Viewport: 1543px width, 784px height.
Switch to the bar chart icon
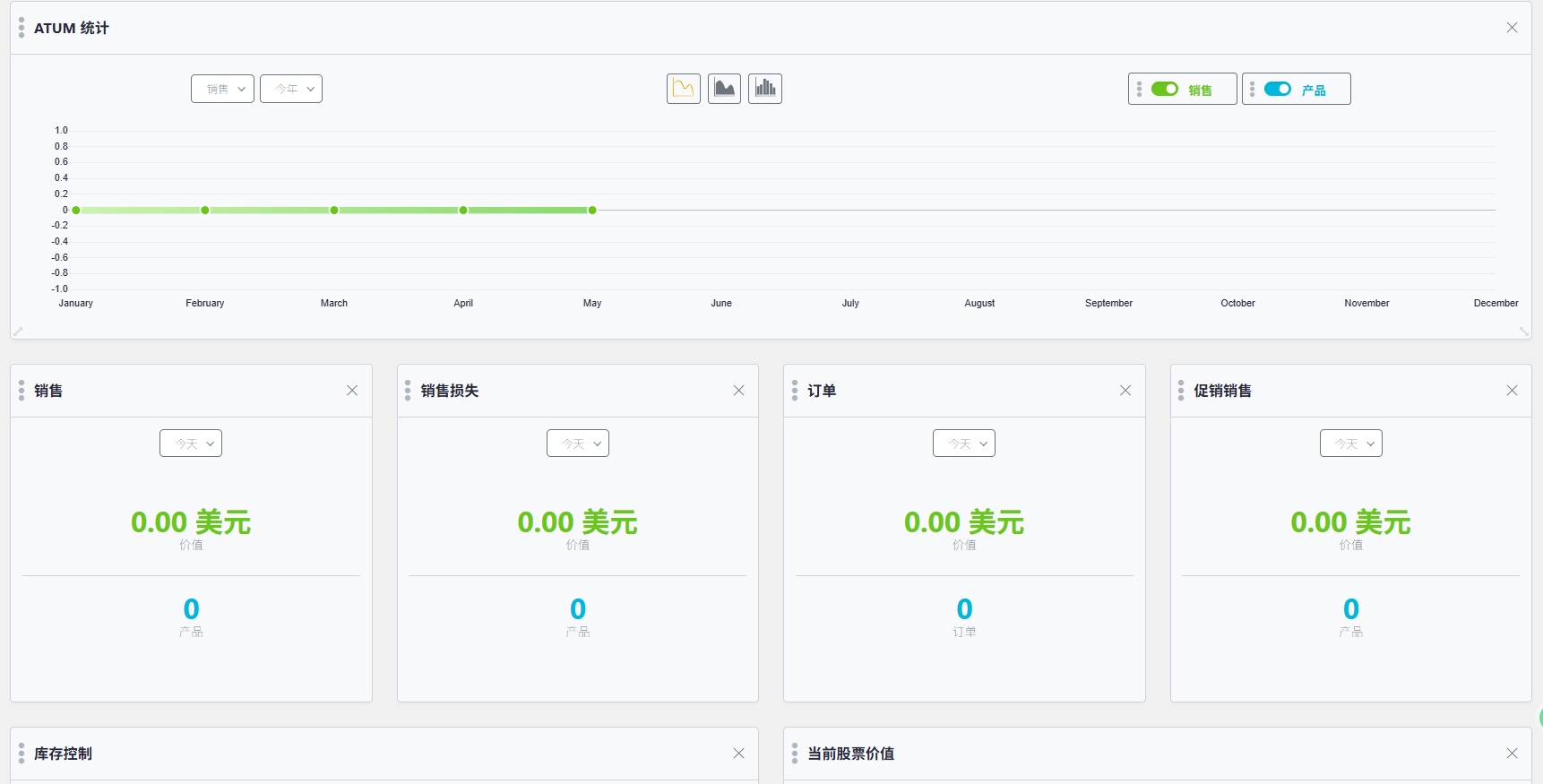pos(764,89)
